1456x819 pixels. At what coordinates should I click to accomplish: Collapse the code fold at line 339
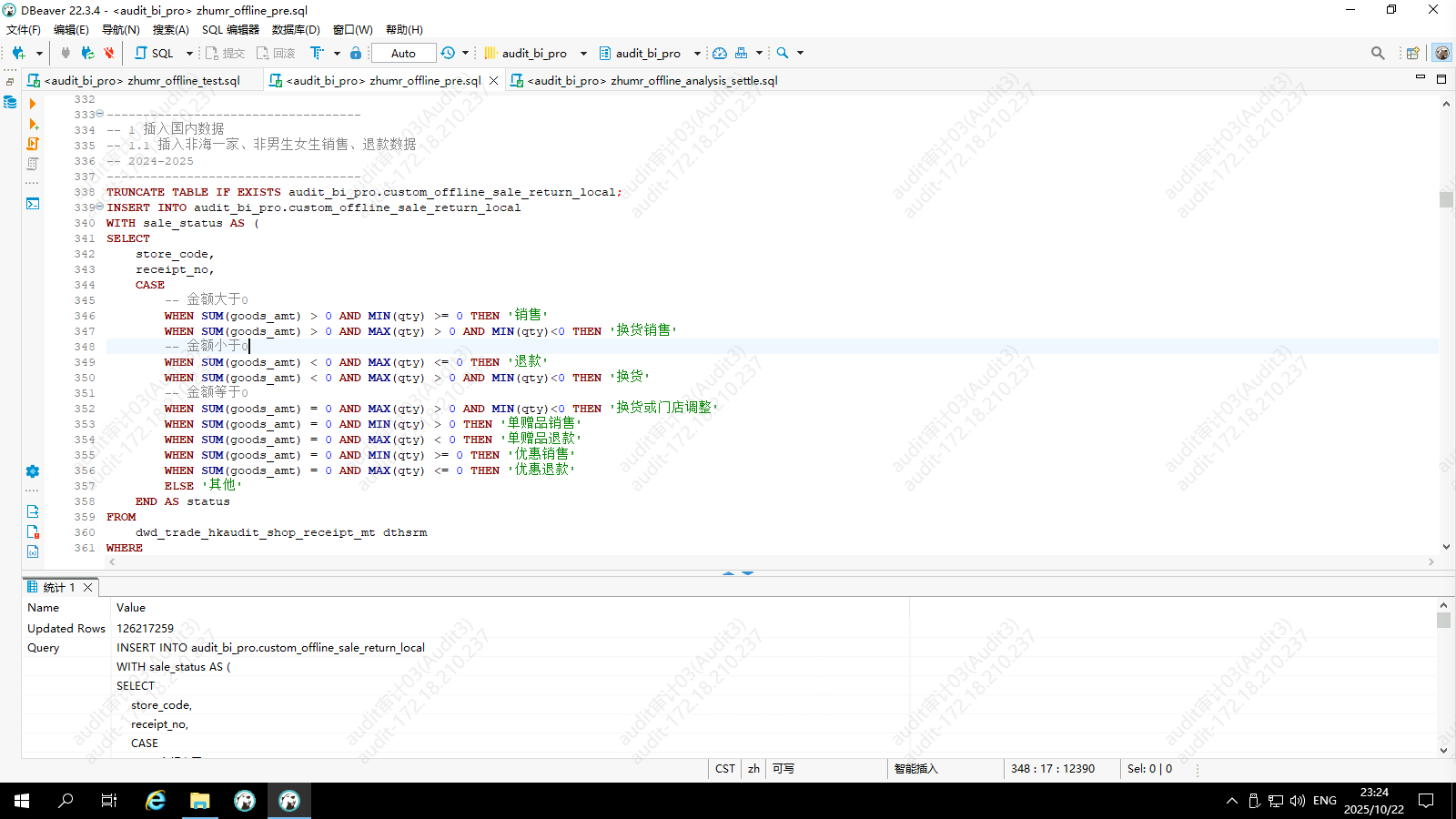99,207
